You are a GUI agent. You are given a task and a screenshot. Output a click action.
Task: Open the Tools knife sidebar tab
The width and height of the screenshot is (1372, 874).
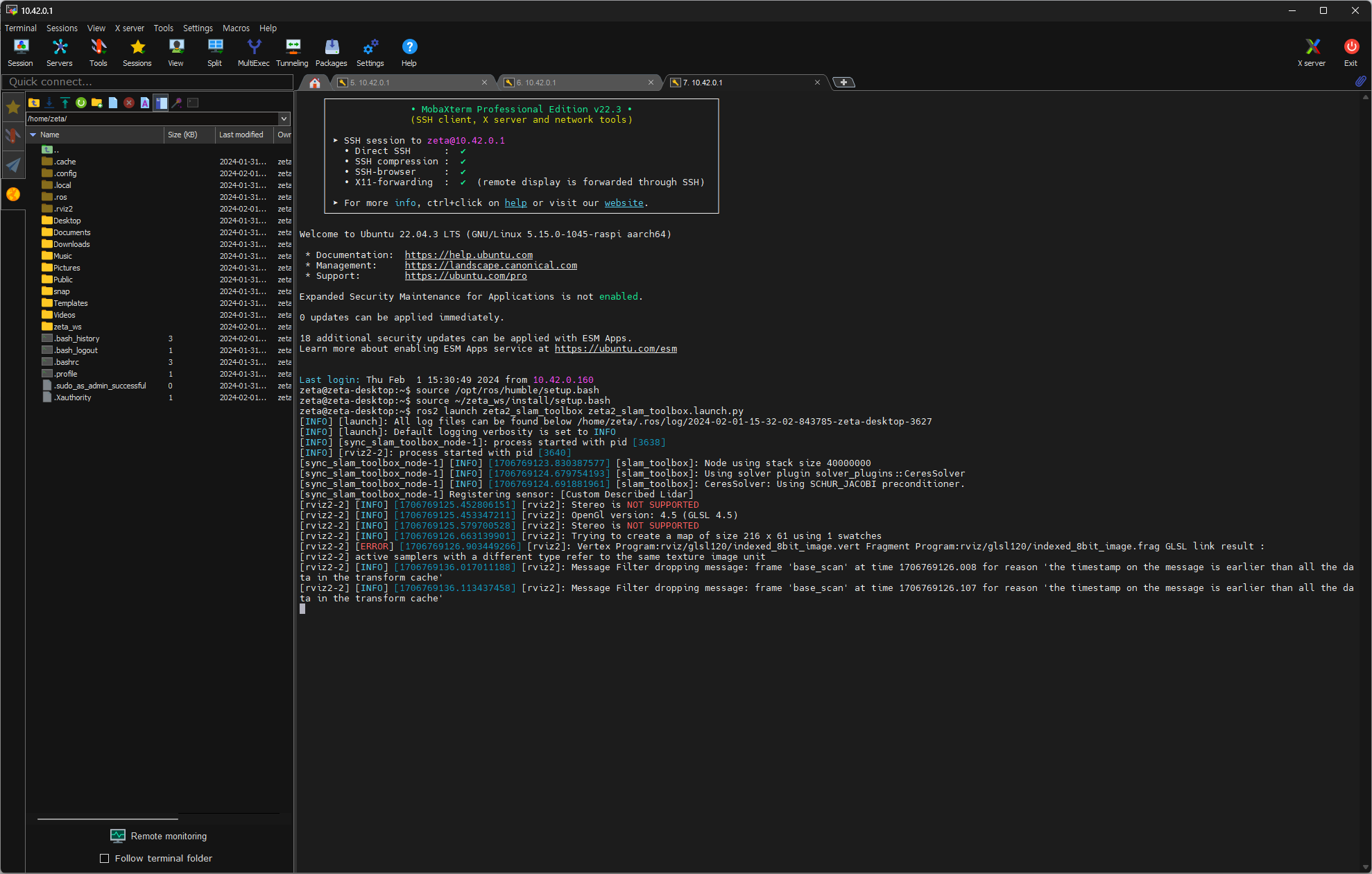coord(13,135)
